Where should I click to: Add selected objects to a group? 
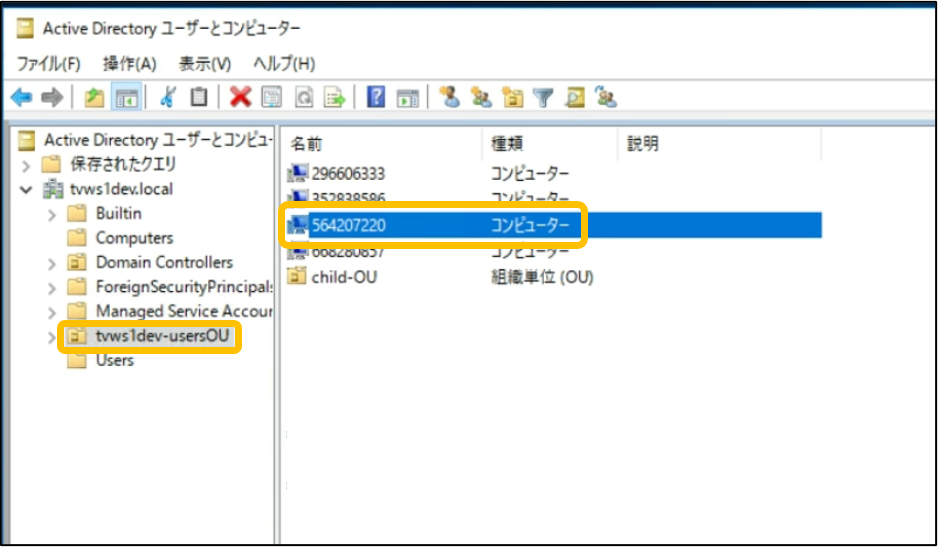click(606, 97)
